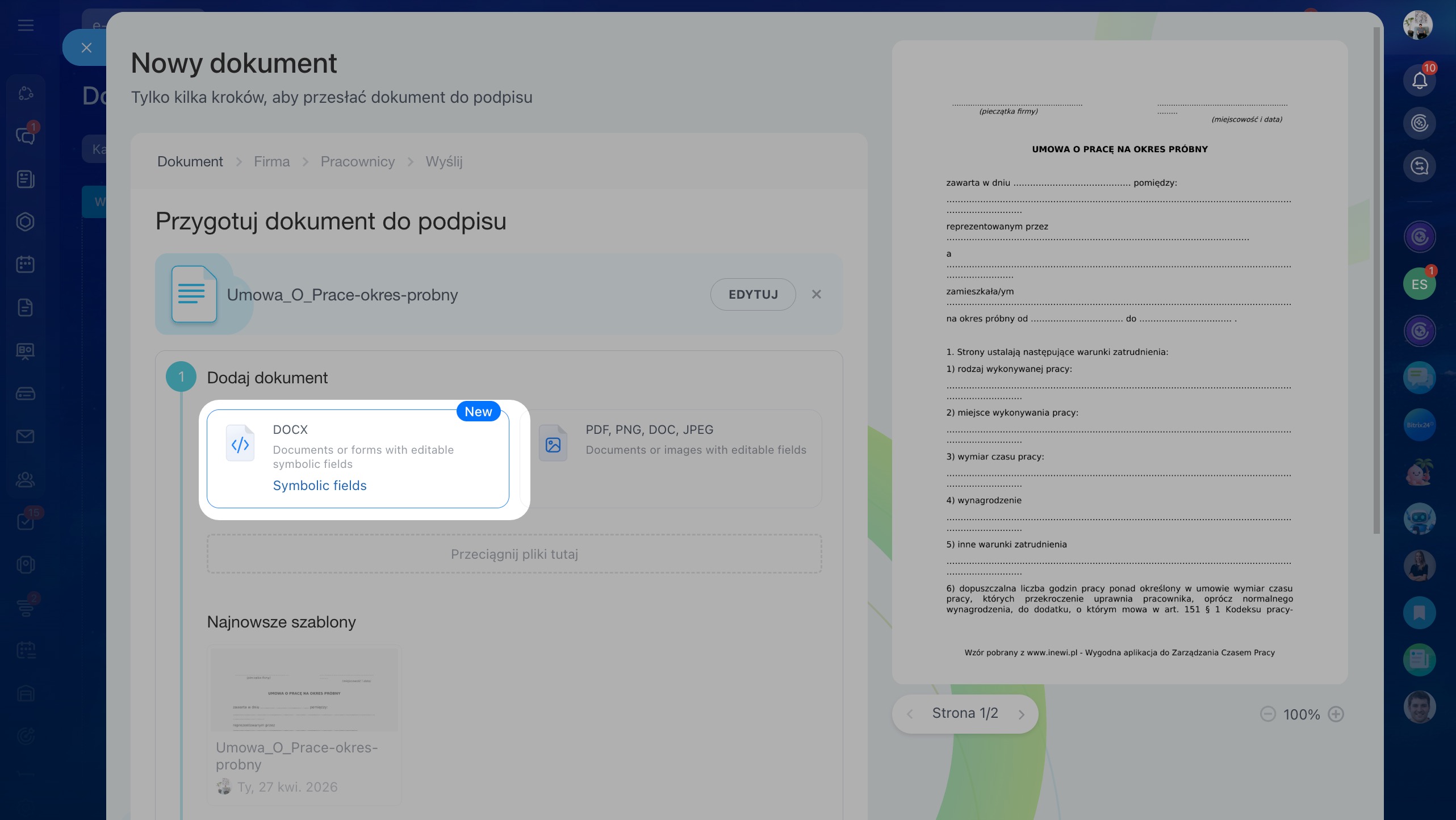The image size is (1456, 820).
Task: Go to next preview page arrow
Action: 1021,714
